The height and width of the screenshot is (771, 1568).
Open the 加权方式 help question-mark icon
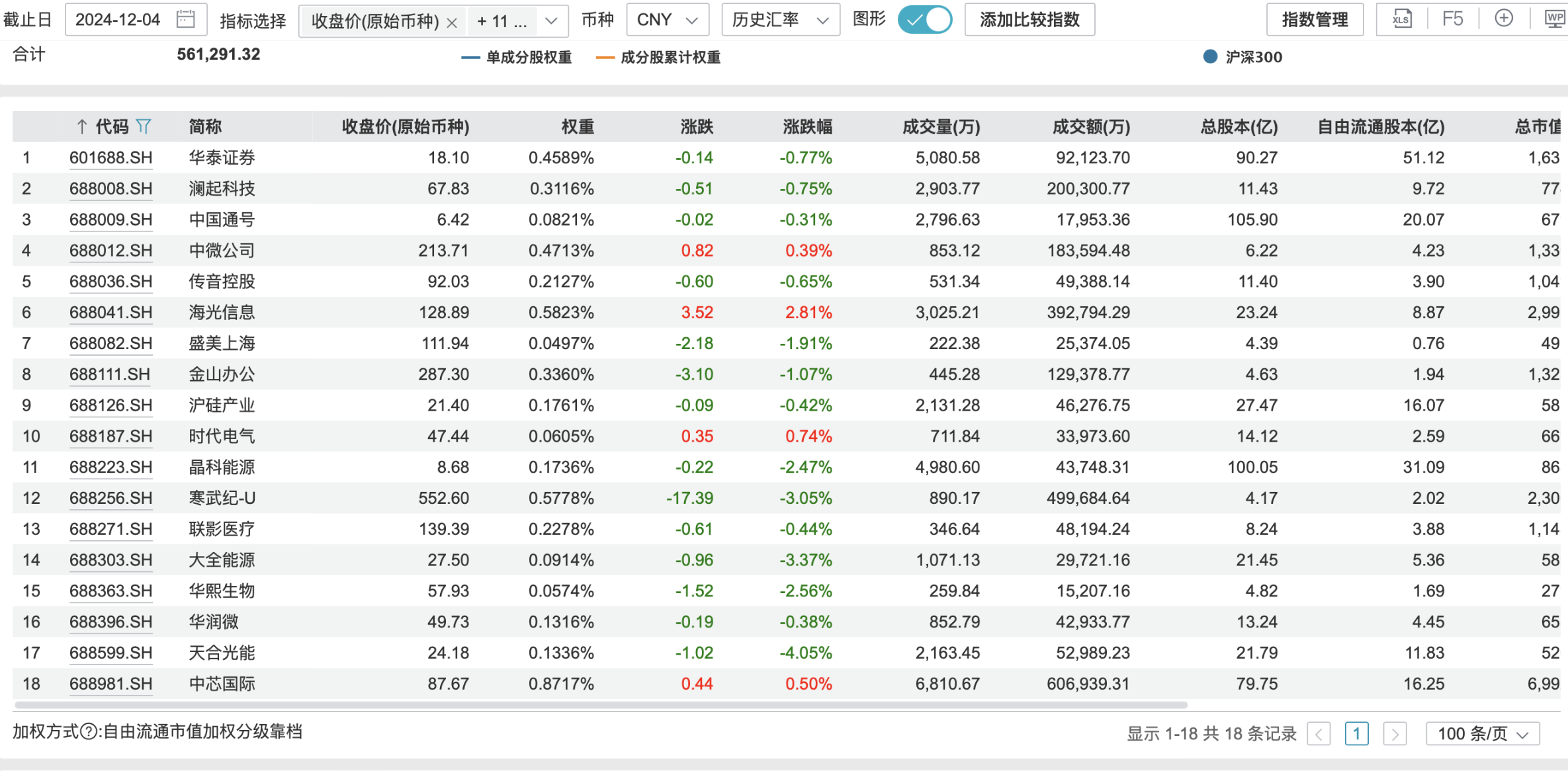click(x=87, y=731)
